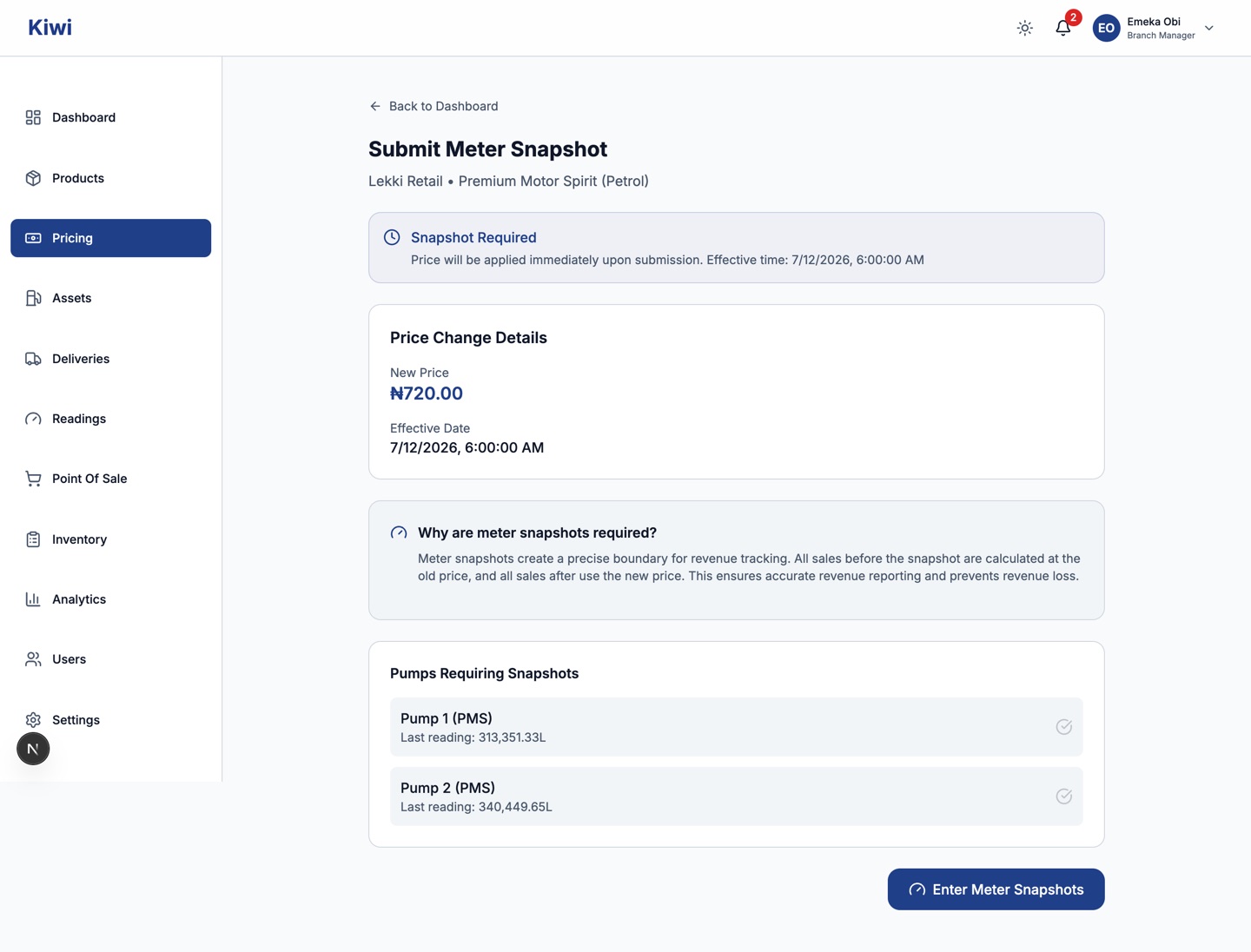
Task: Click the Inventory clipboard icon
Action: click(x=33, y=539)
